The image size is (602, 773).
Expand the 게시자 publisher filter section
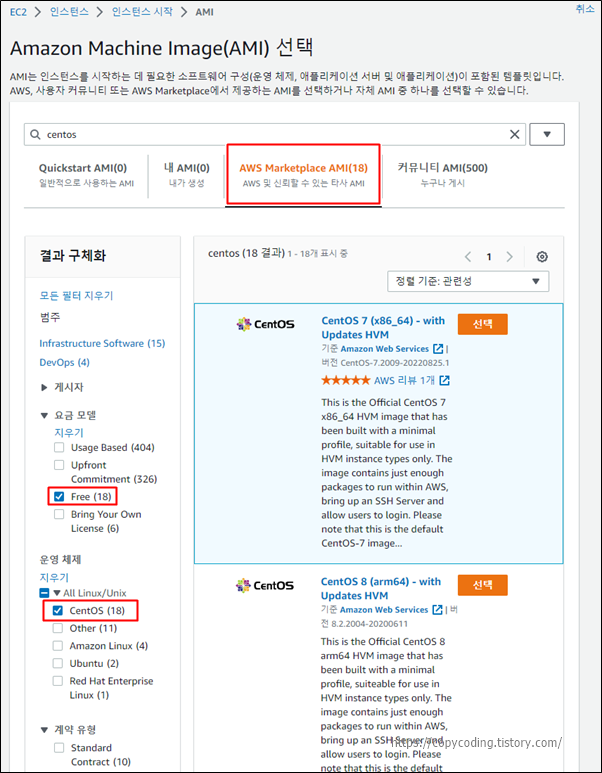44,387
